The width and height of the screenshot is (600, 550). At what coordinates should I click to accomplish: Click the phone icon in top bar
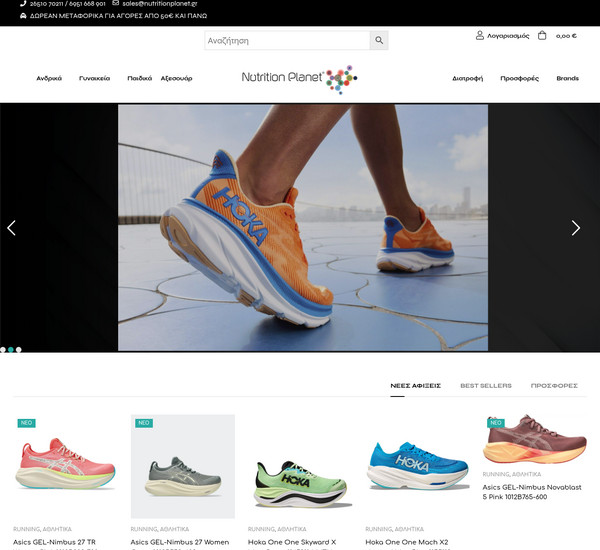[x=23, y=3]
